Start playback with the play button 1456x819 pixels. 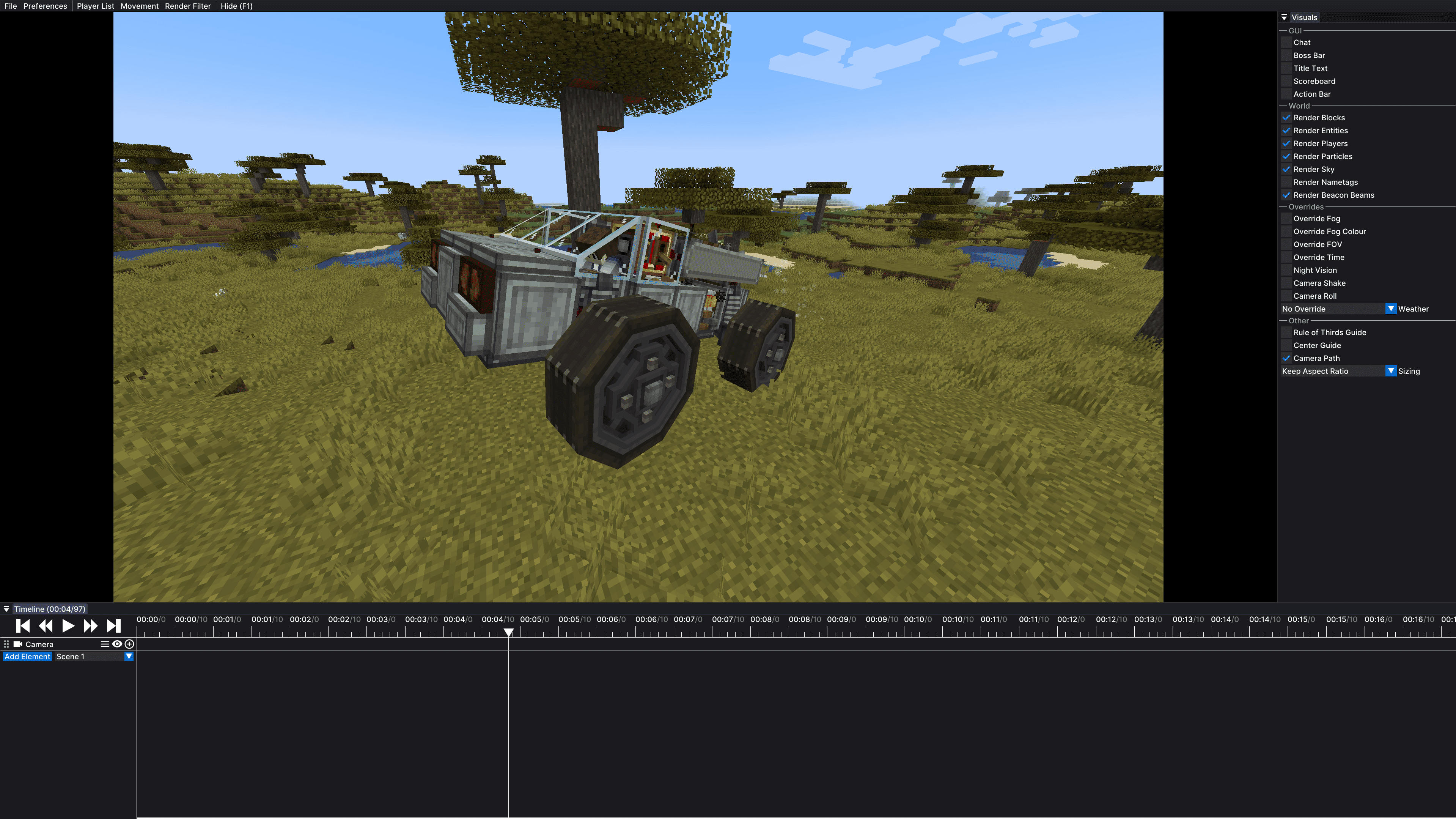point(68,625)
